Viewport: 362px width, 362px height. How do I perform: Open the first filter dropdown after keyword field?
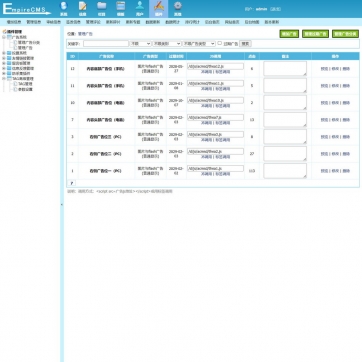click(140, 44)
